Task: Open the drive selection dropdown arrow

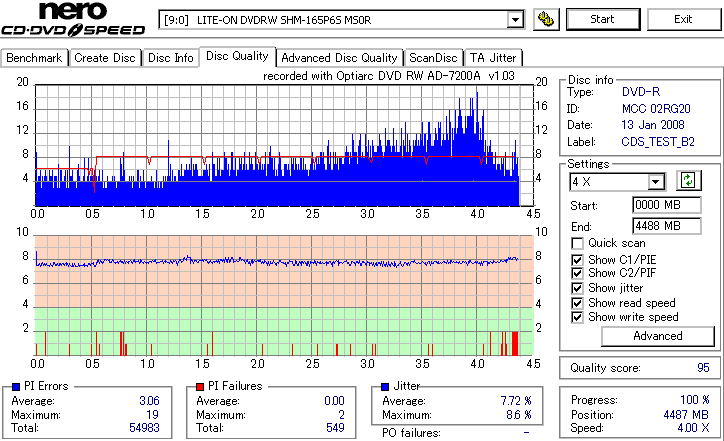Action: click(x=515, y=20)
